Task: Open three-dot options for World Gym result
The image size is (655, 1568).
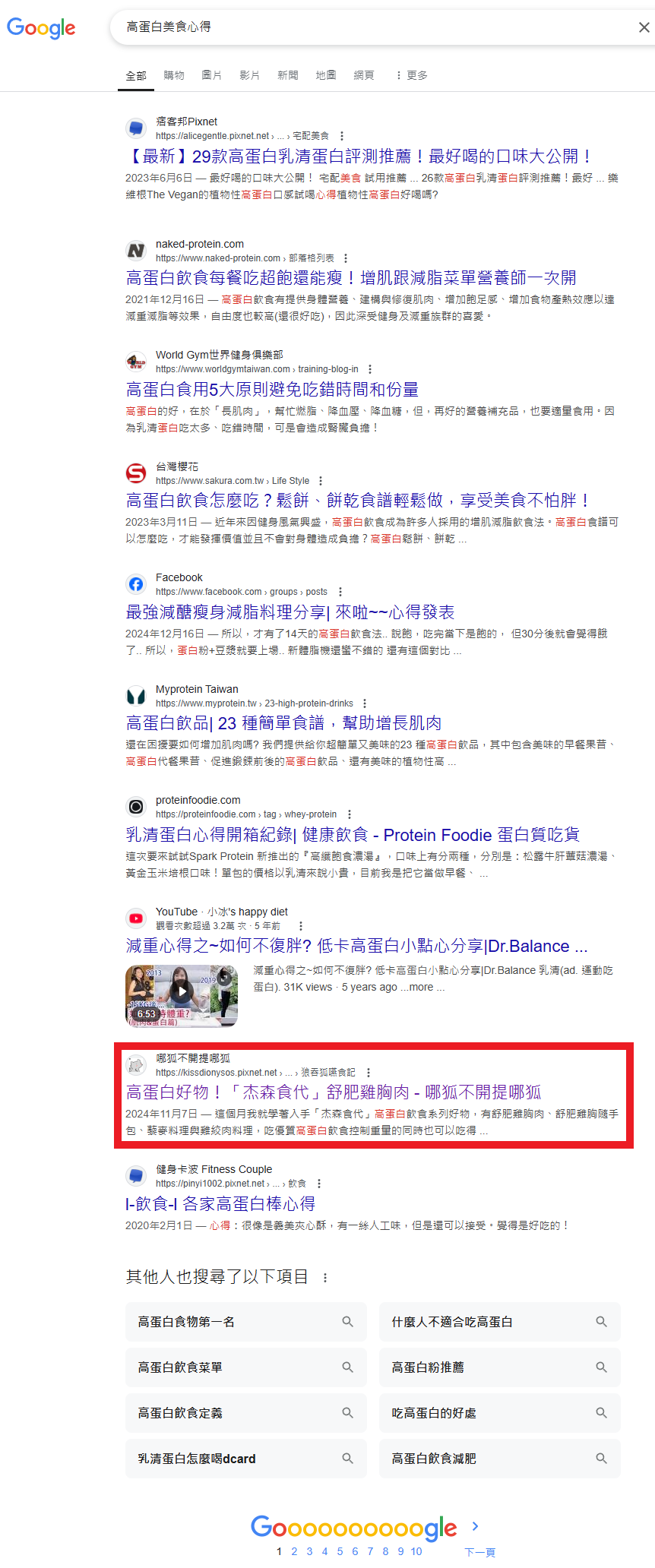Action: (370, 369)
